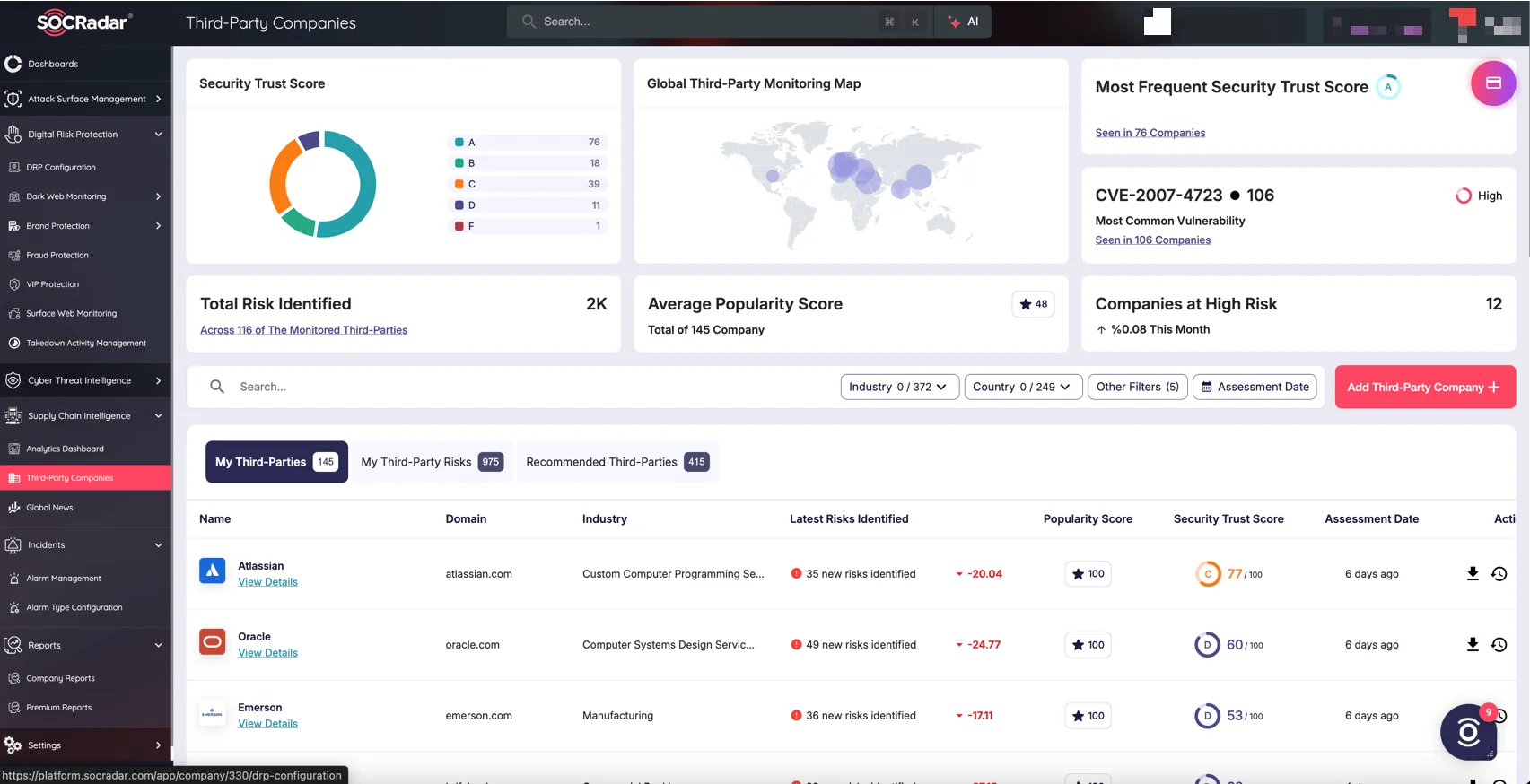
Task: Open Dashboards icon in sidebar
Action: (x=13, y=64)
